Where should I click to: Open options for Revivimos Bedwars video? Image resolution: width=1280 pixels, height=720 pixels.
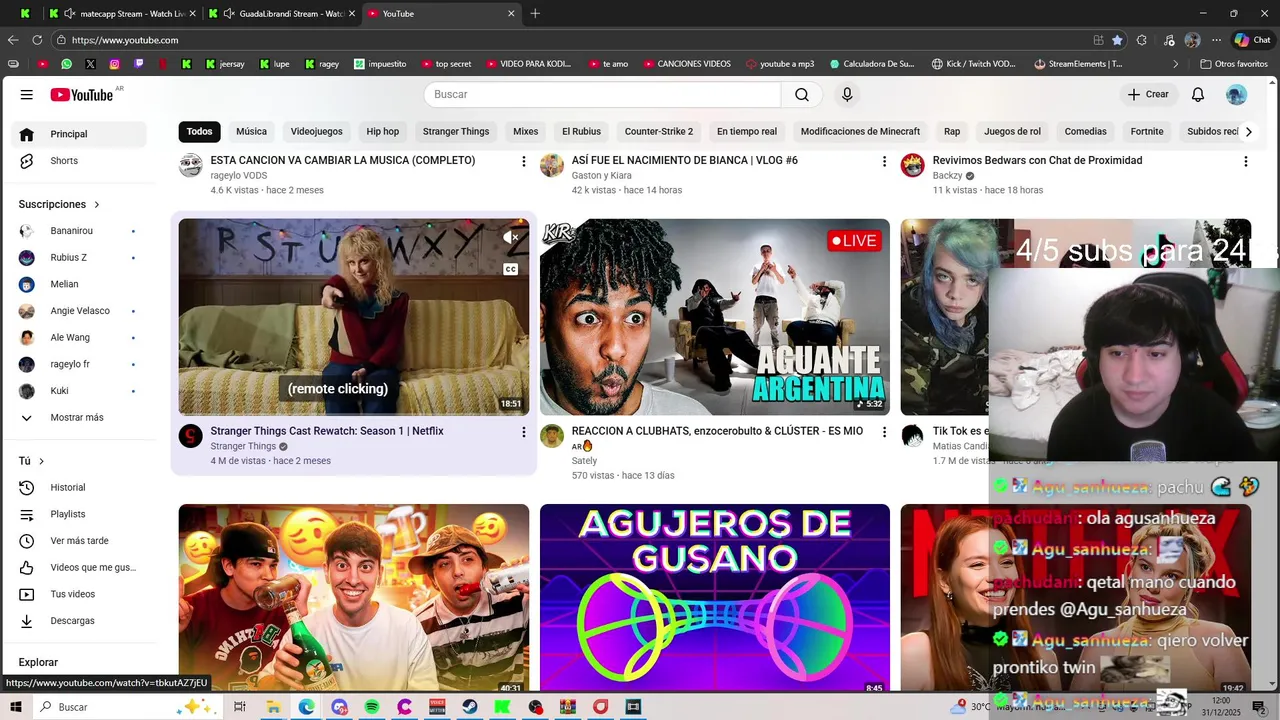pyautogui.click(x=1245, y=161)
